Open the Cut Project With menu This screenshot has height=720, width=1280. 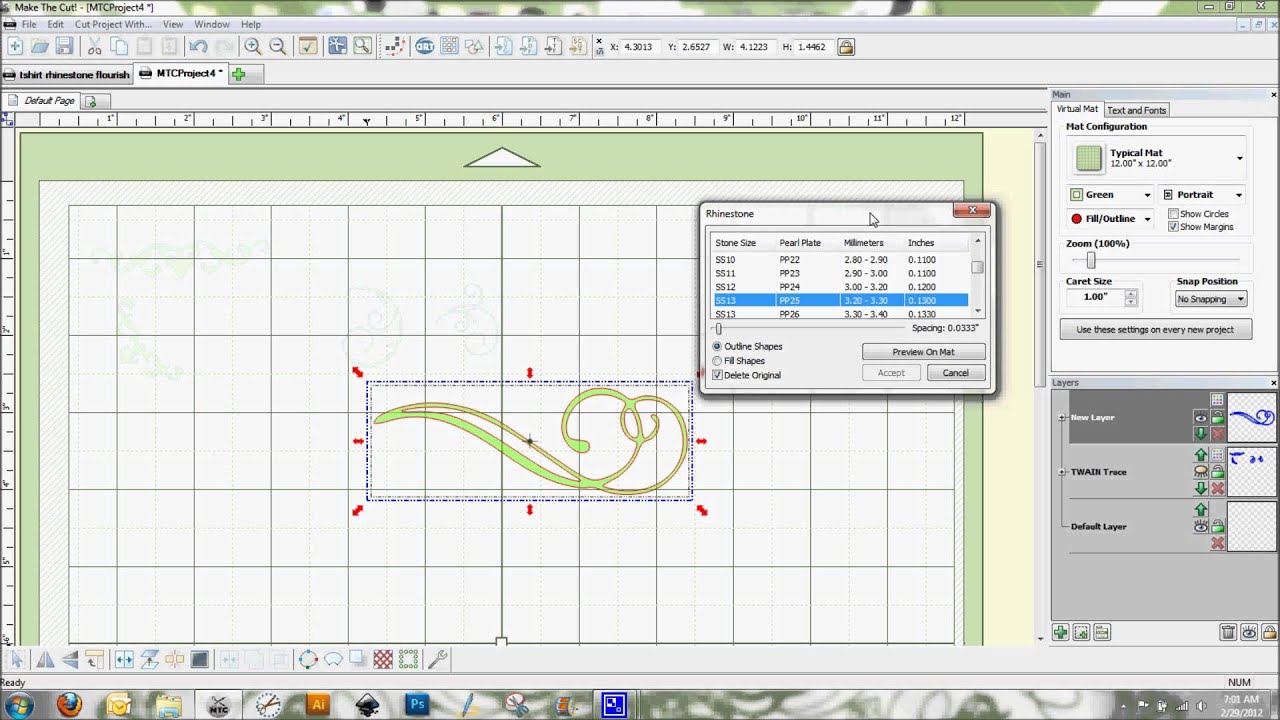113,24
